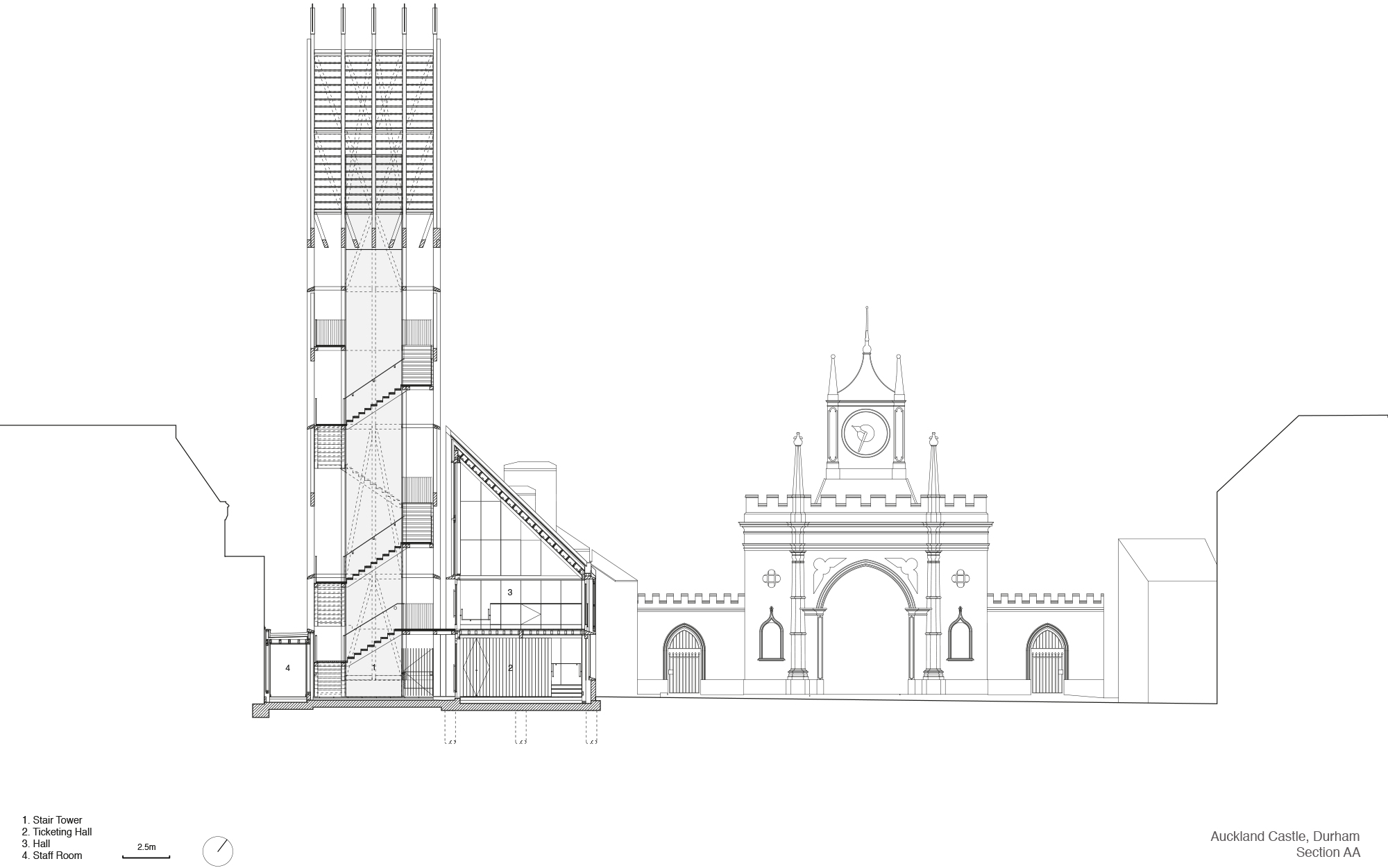Click the Stair Tower labeled 1 in section
1388x868 pixels.
pos(373,666)
